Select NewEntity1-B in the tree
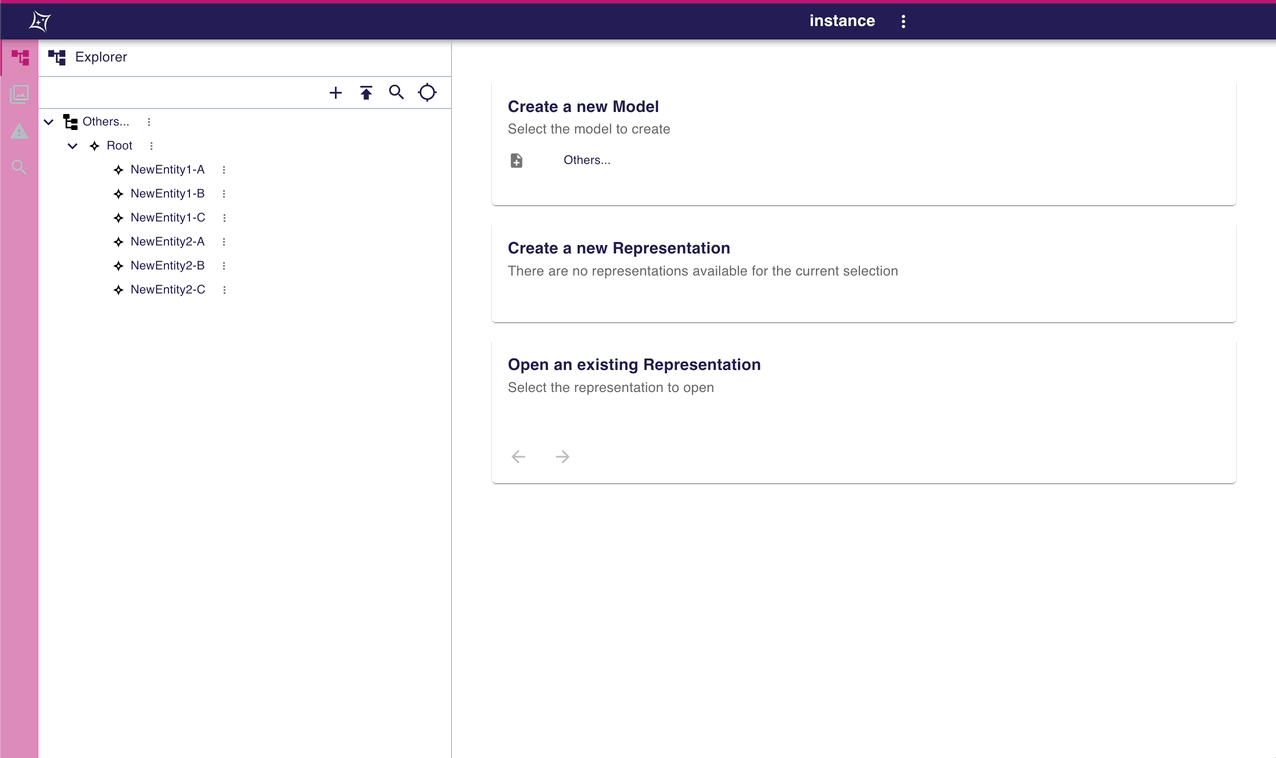This screenshot has width=1276, height=758. coord(167,194)
